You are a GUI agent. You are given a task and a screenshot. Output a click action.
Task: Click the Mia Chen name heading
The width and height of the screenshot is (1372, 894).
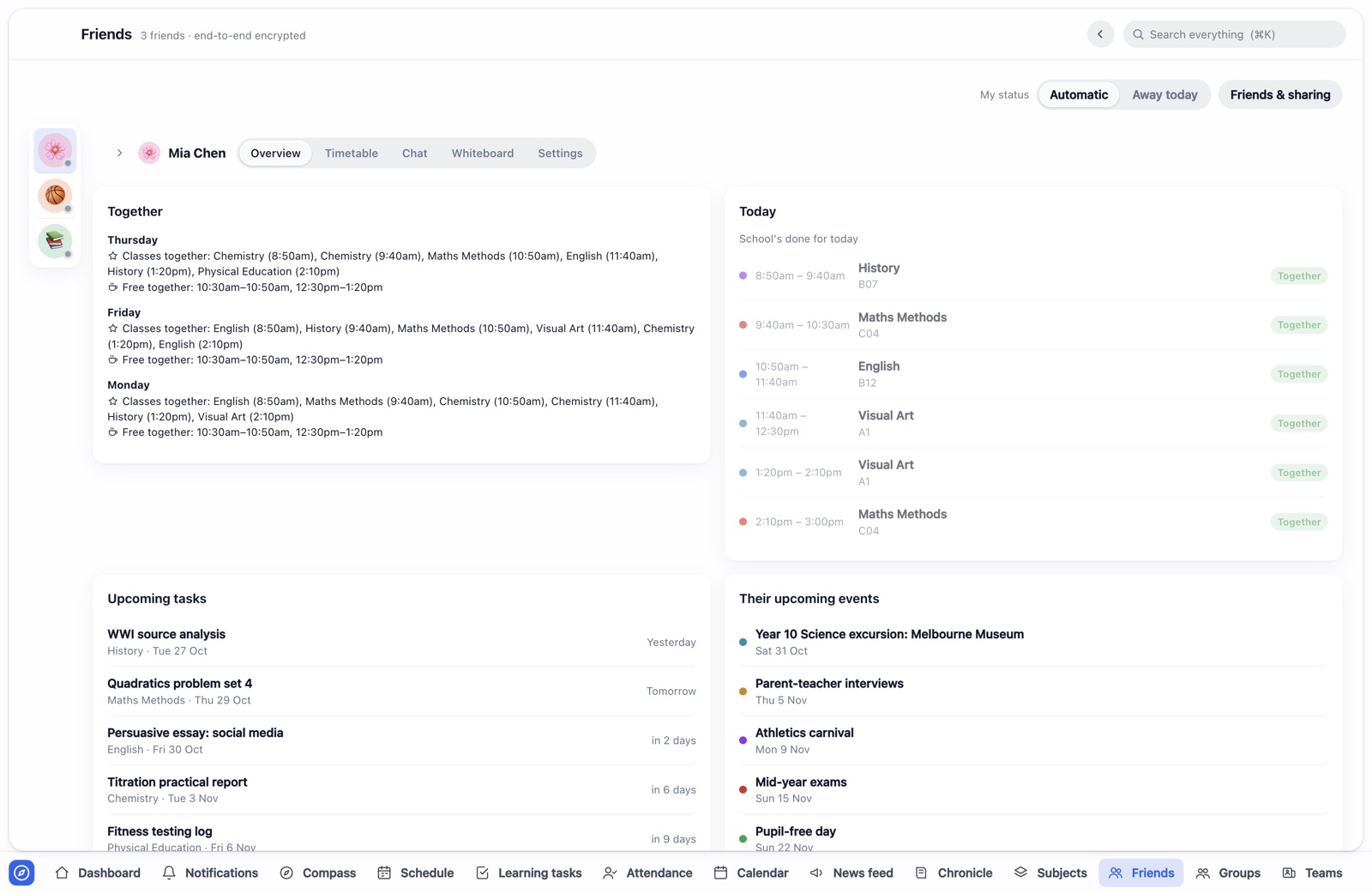[x=197, y=153]
